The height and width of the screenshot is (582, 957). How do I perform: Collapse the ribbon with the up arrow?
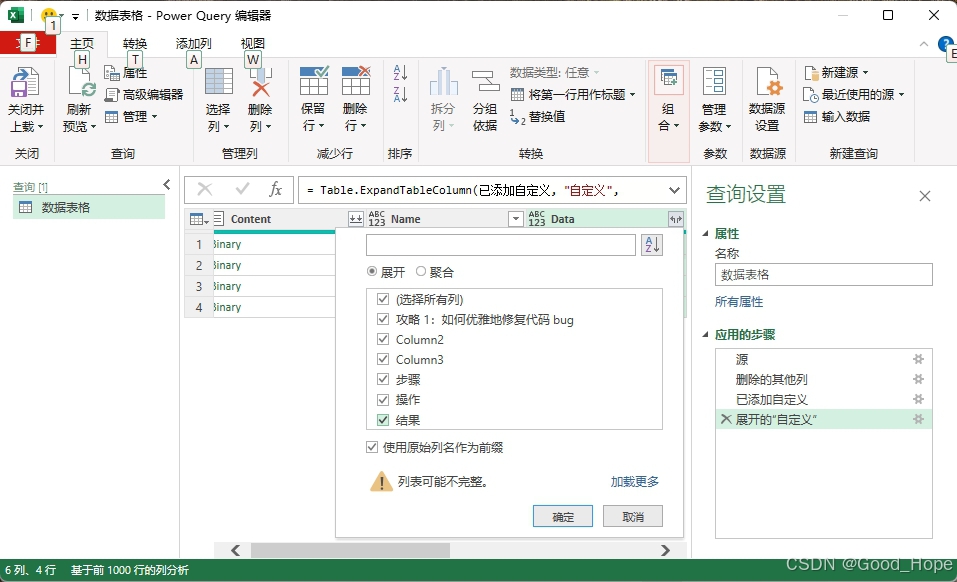[x=924, y=44]
